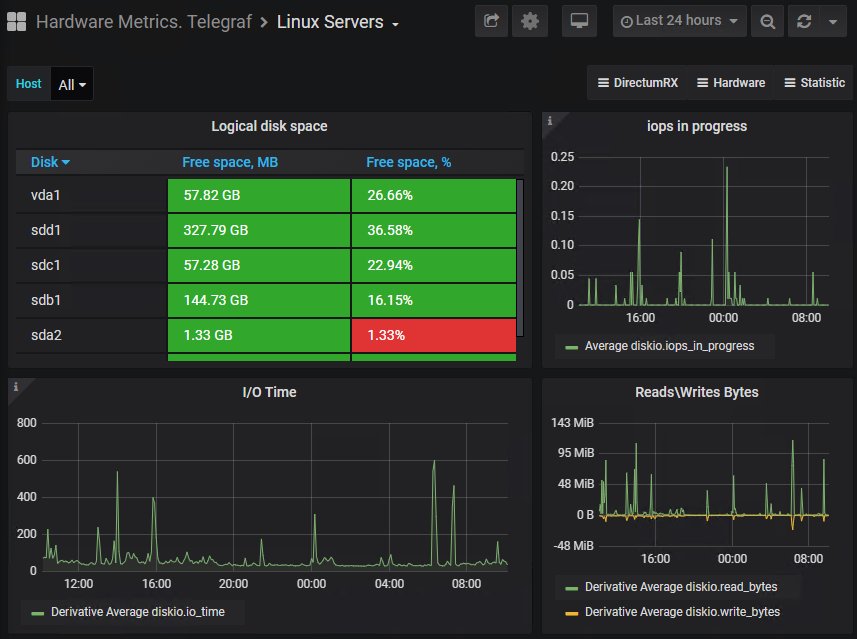Toggle the Average diskio.iops_in_progress legend series

[x=670, y=346]
